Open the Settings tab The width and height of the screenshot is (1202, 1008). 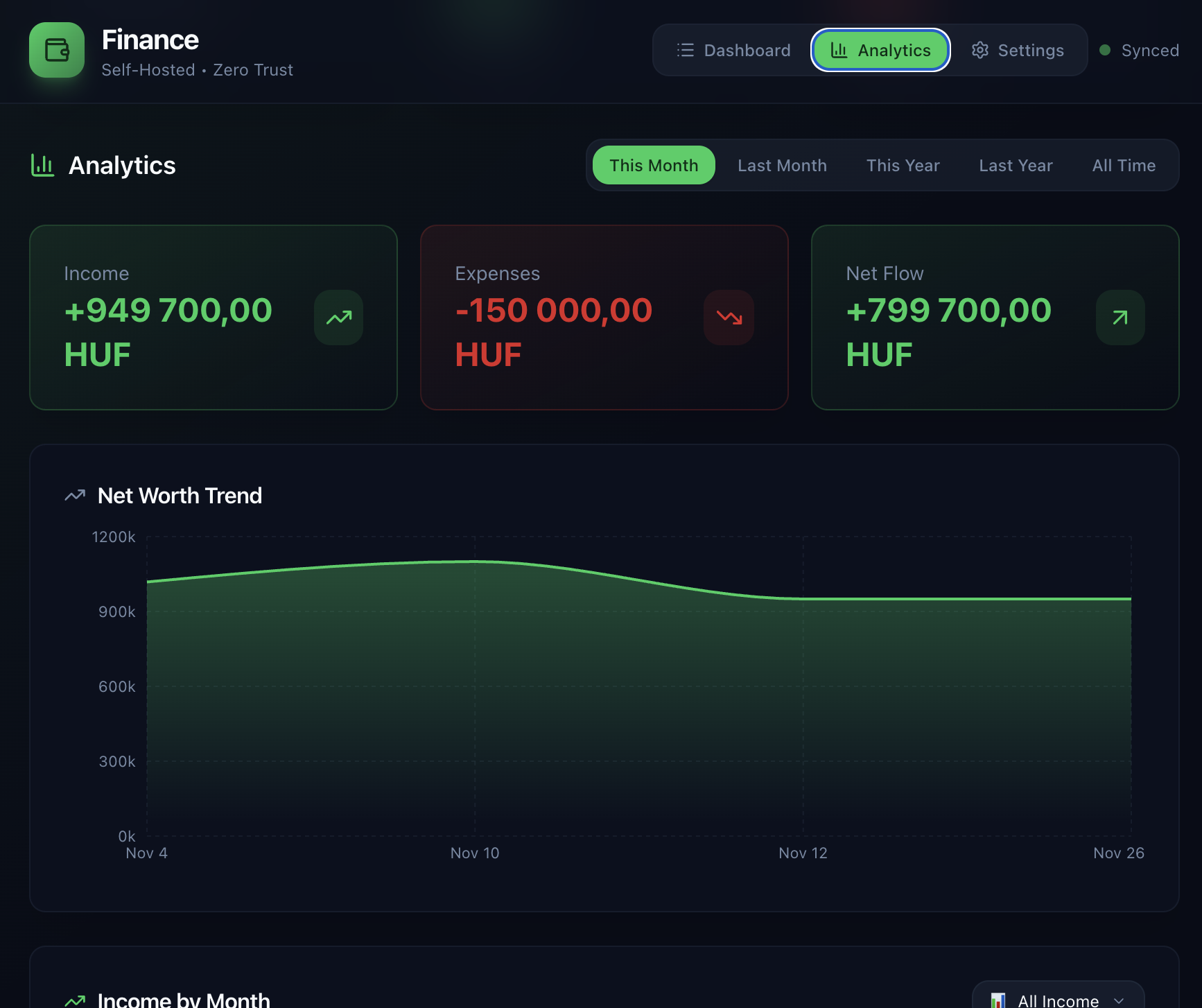pyautogui.click(x=1017, y=51)
